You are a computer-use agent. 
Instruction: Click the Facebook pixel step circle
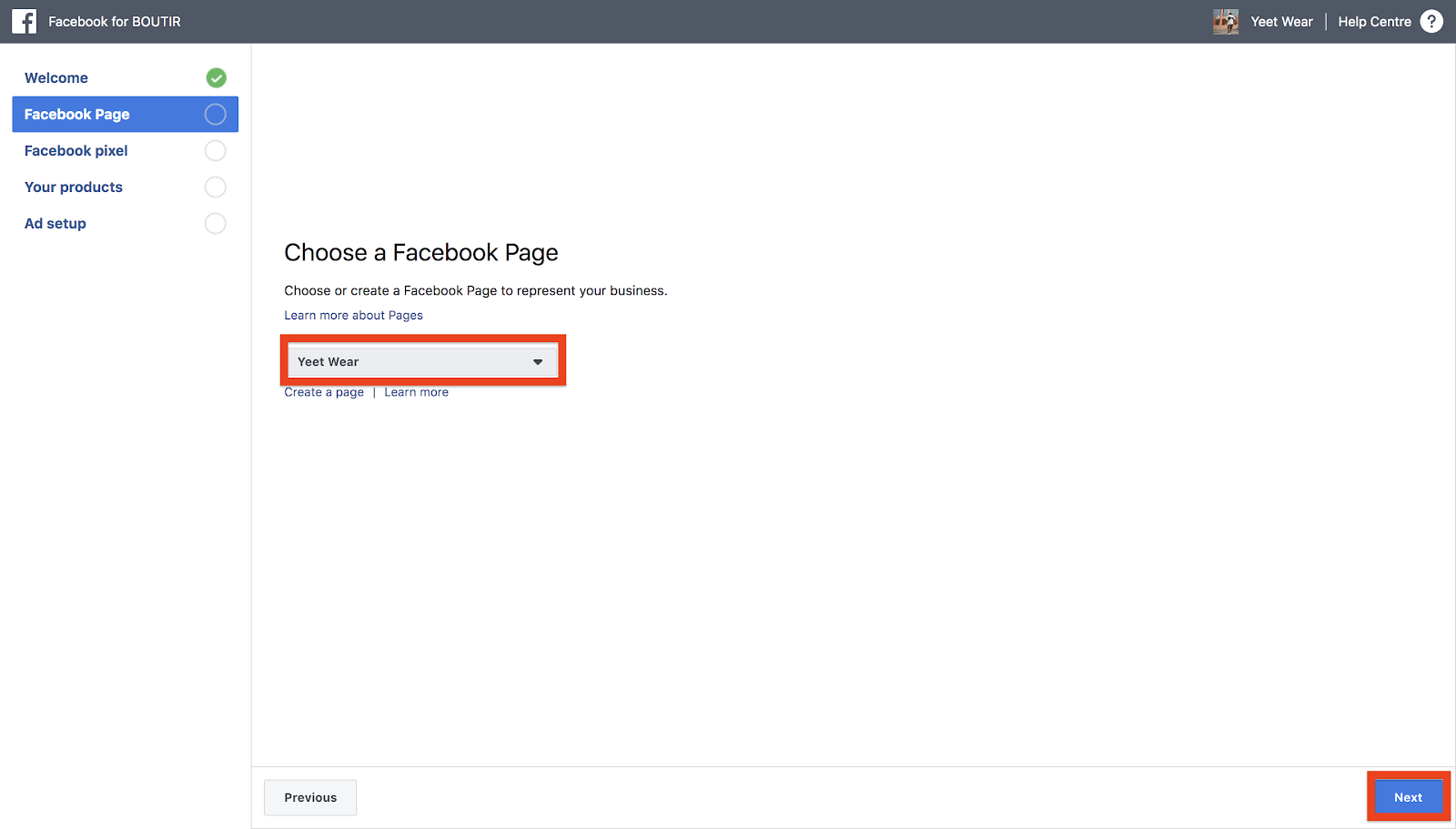(x=216, y=151)
